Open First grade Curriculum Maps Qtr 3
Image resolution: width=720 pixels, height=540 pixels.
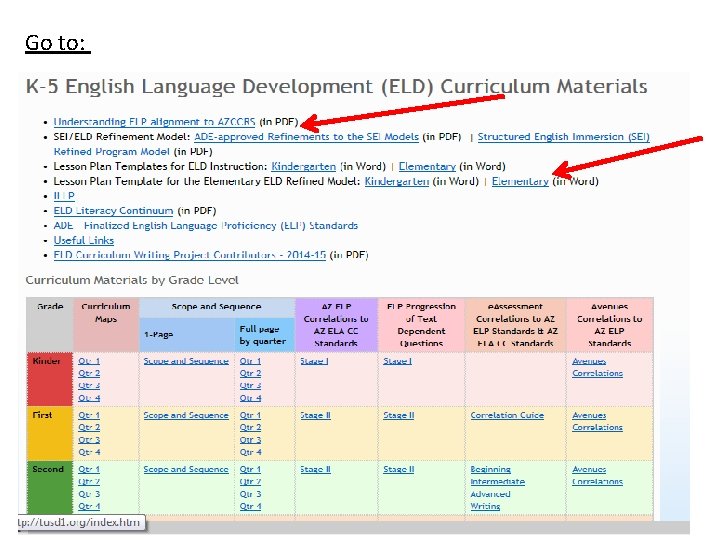89,440
